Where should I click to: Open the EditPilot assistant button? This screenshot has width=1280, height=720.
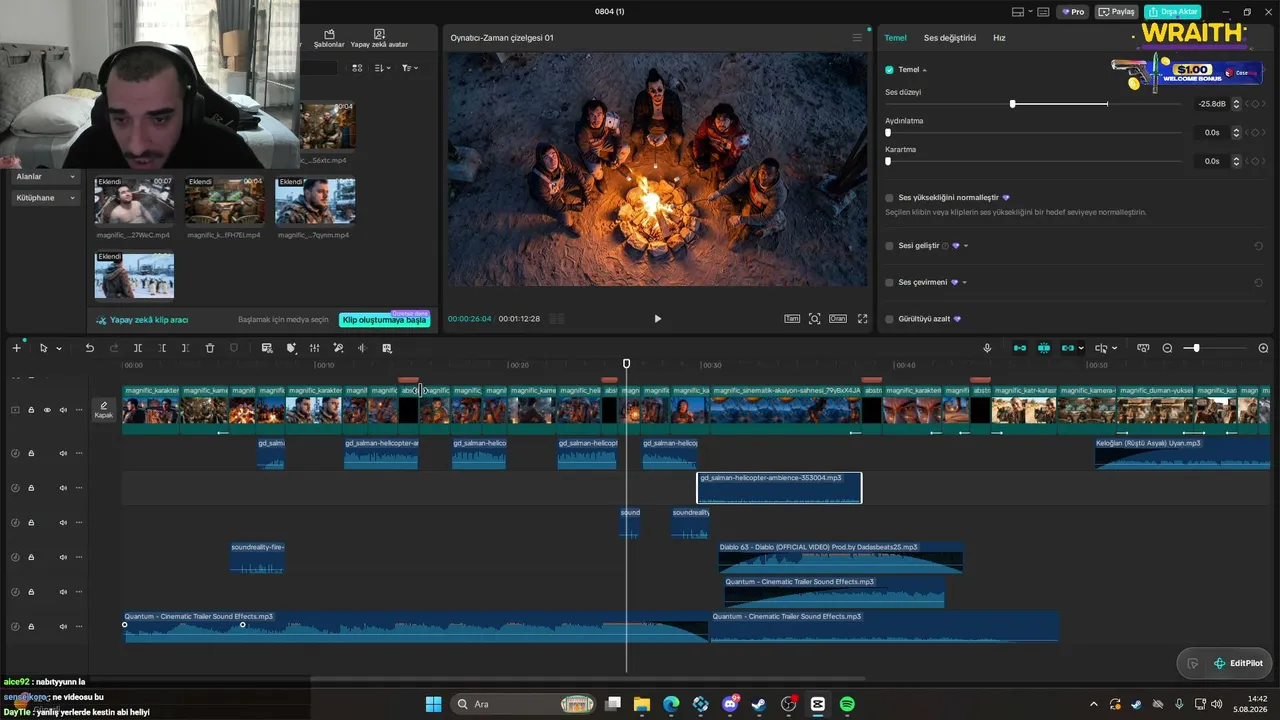point(1238,663)
